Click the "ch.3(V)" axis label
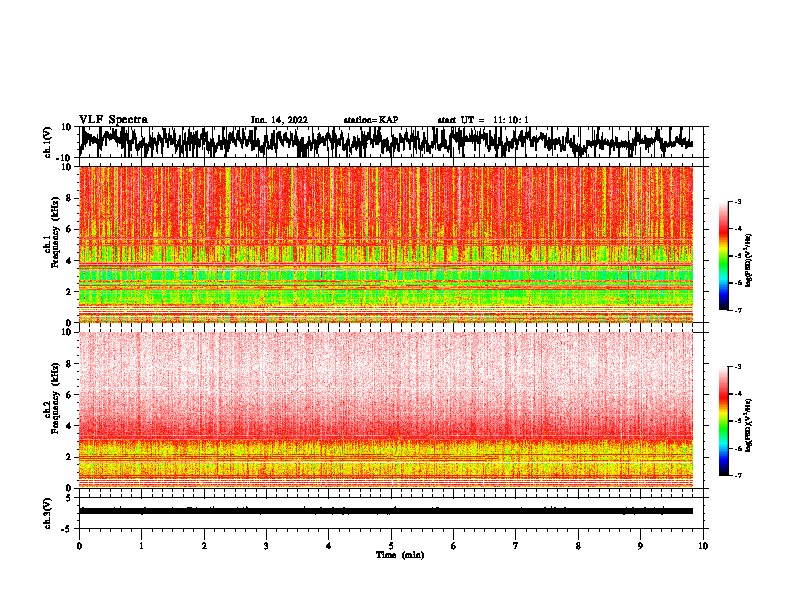 pyautogui.click(x=48, y=513)
